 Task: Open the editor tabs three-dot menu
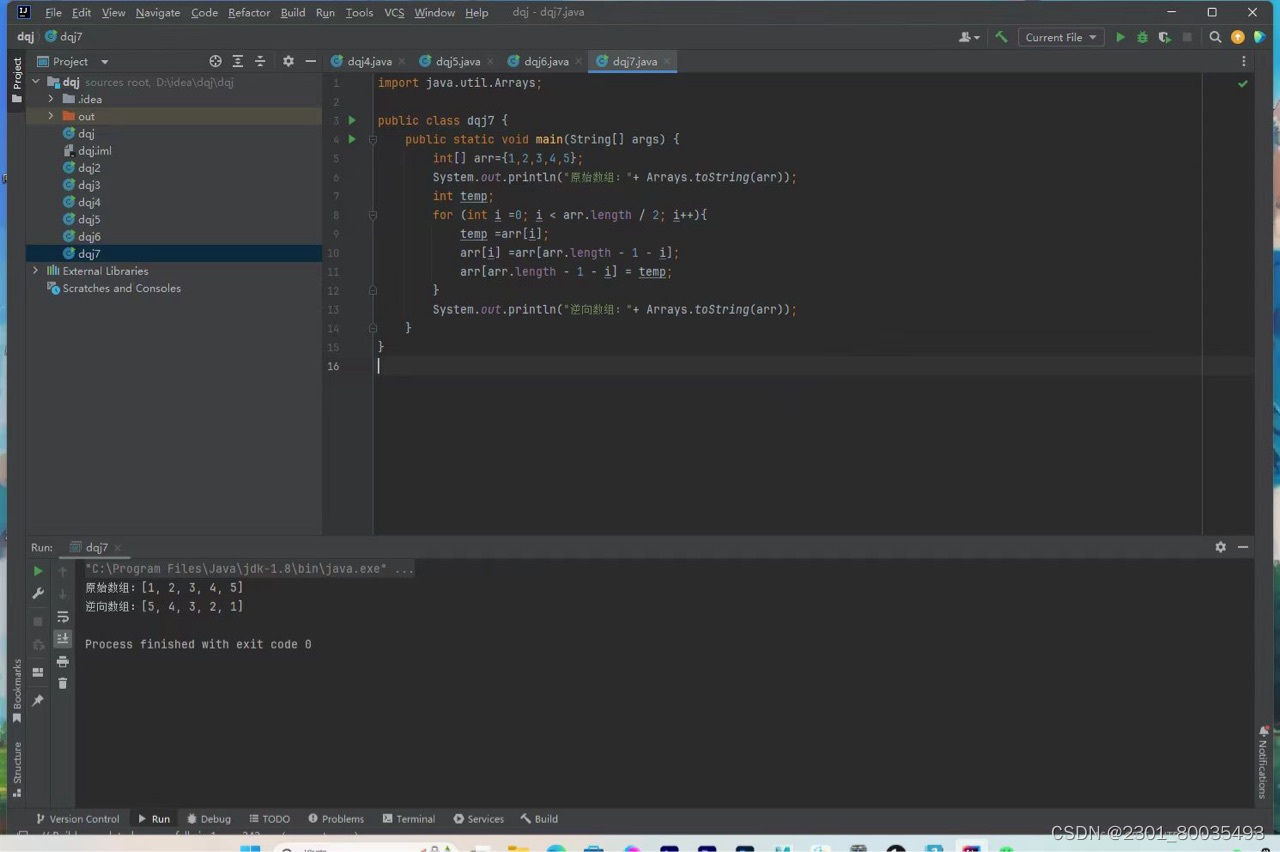[x=1244, y=61]
